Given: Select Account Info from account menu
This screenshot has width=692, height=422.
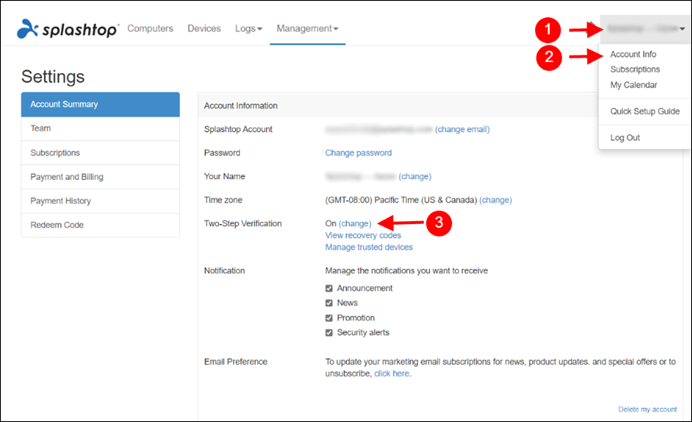Looking at the screenshot, I should point(633,54).
